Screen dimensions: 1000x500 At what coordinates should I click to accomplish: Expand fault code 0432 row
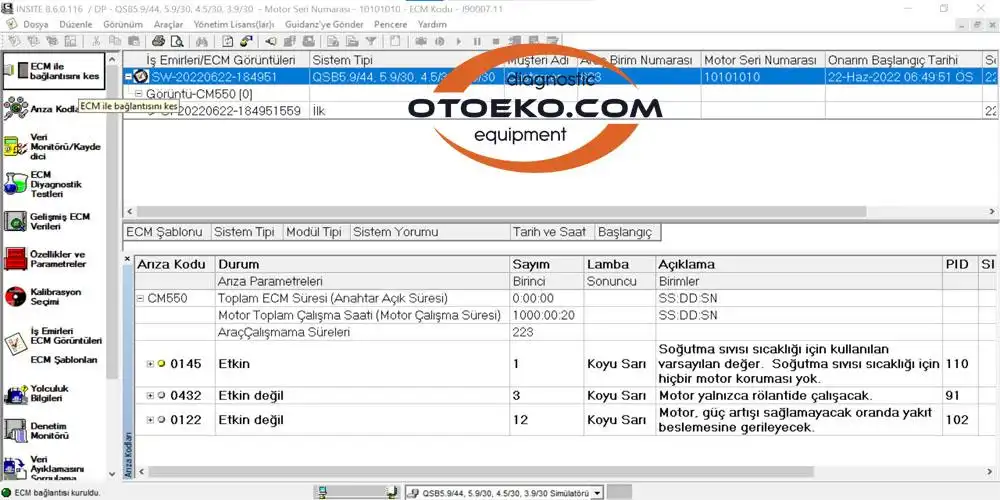point(150,396)
